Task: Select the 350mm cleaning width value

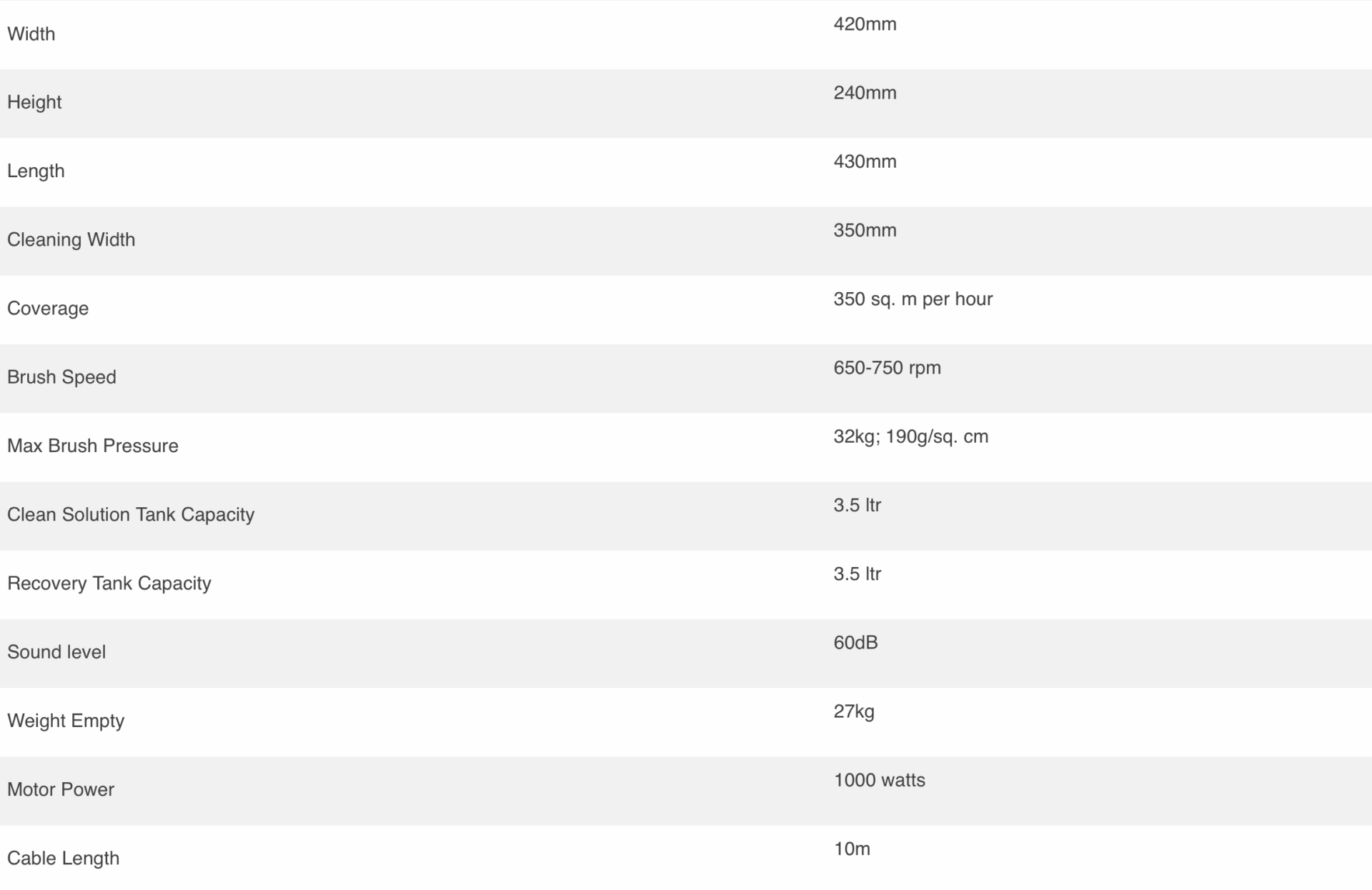Action: tap(865, 230)
